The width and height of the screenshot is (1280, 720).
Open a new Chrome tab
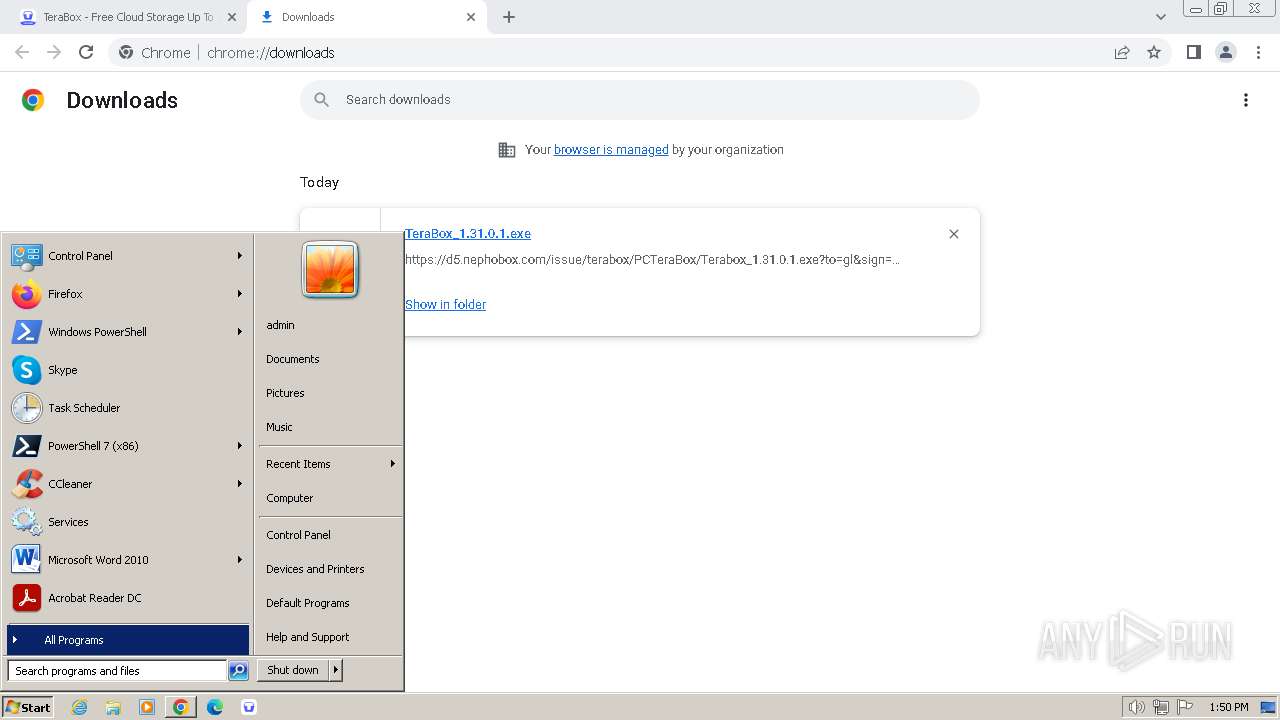click(x=509, y=17)
